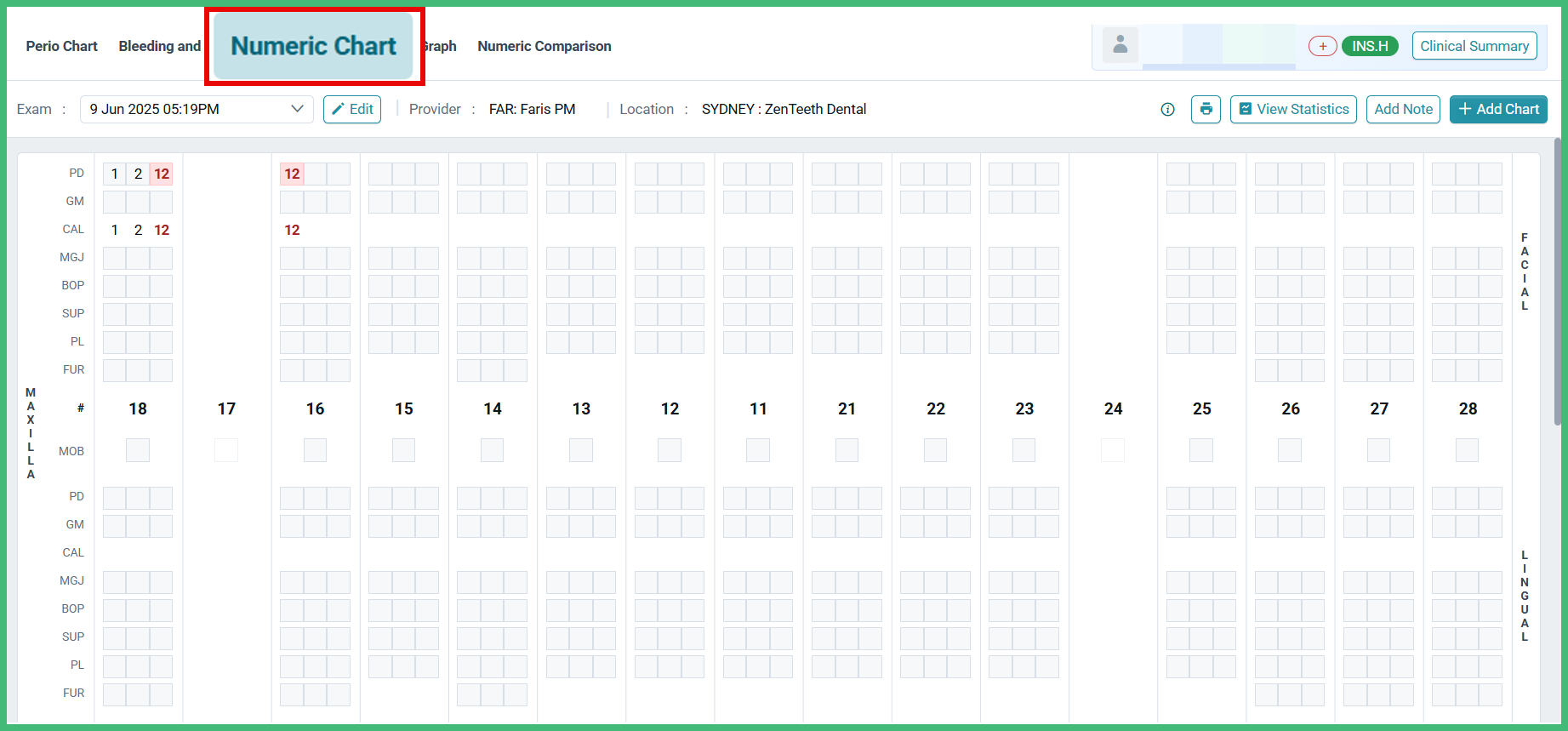Click the INS.H insurance badge
1568x731 pixels.
pos(1370,46)
